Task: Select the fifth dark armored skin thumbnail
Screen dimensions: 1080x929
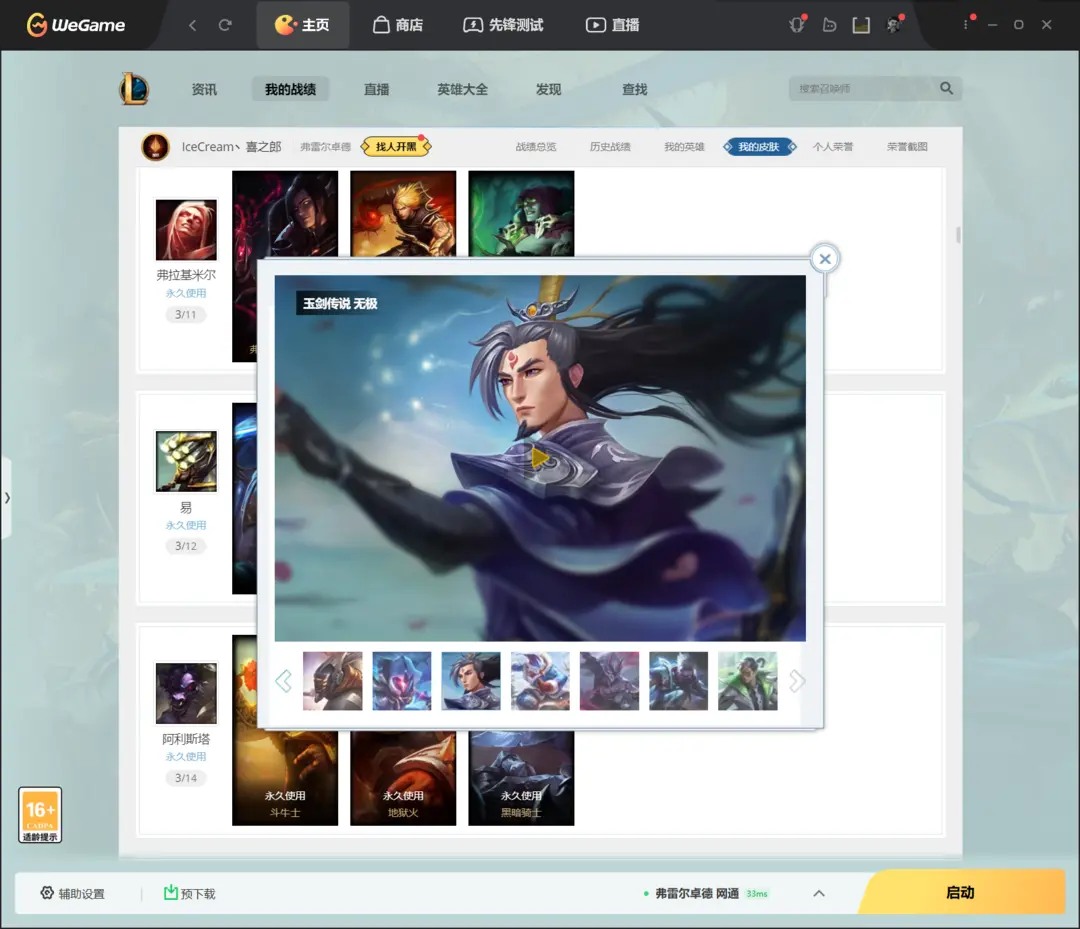Action: pos(610,681)
